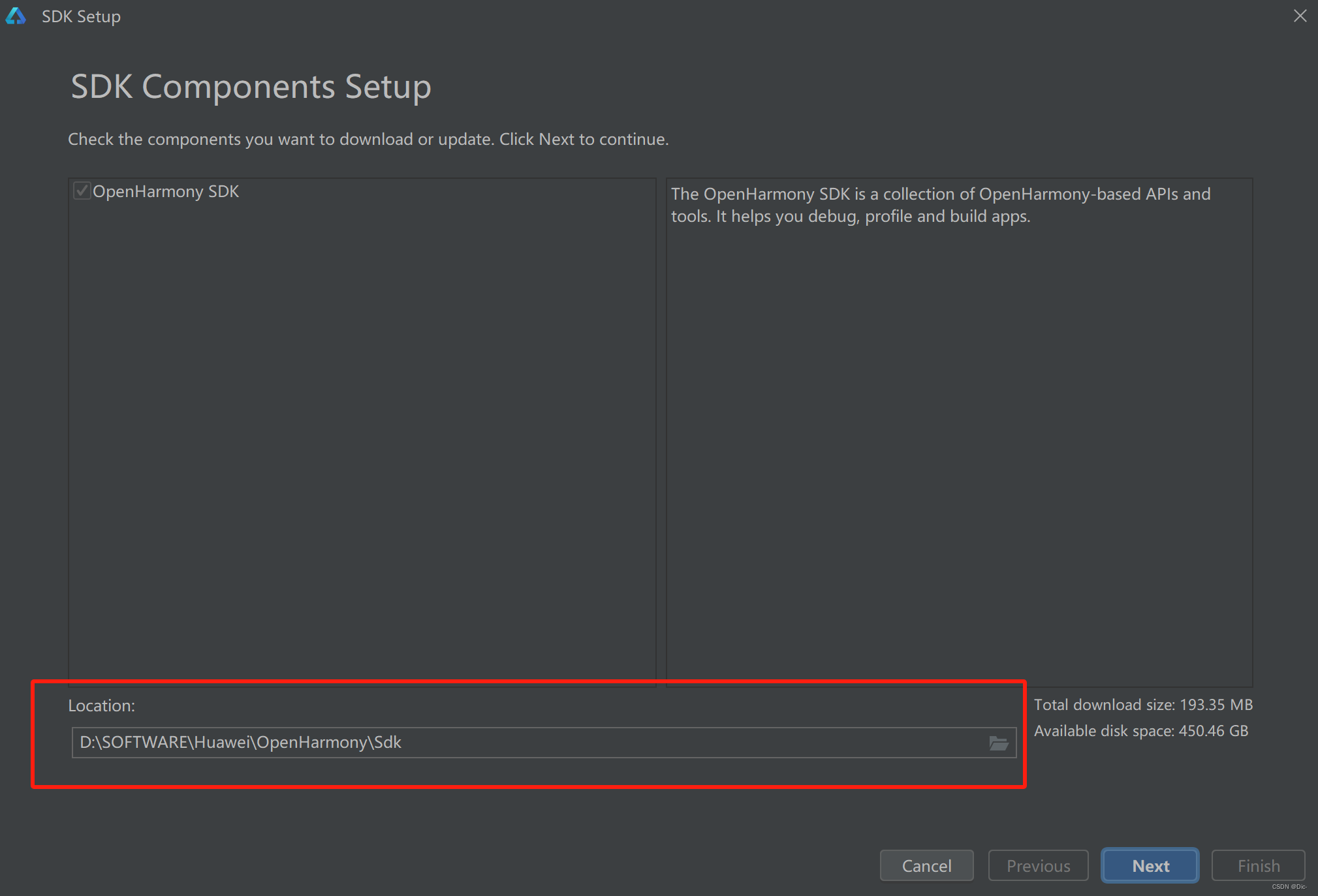Click the folder browse icon for location
This screenshot has height=896, width=1318.
click(999, 743)
